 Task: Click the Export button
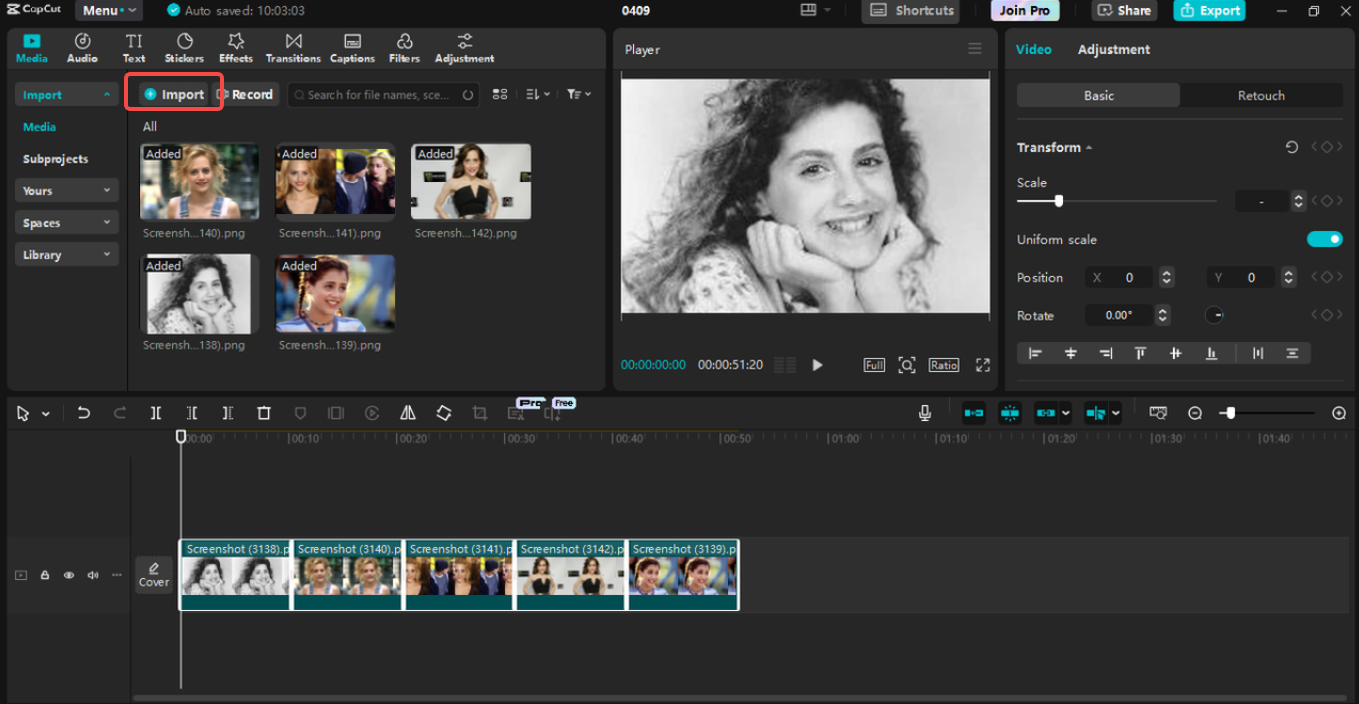point(1209,10)
